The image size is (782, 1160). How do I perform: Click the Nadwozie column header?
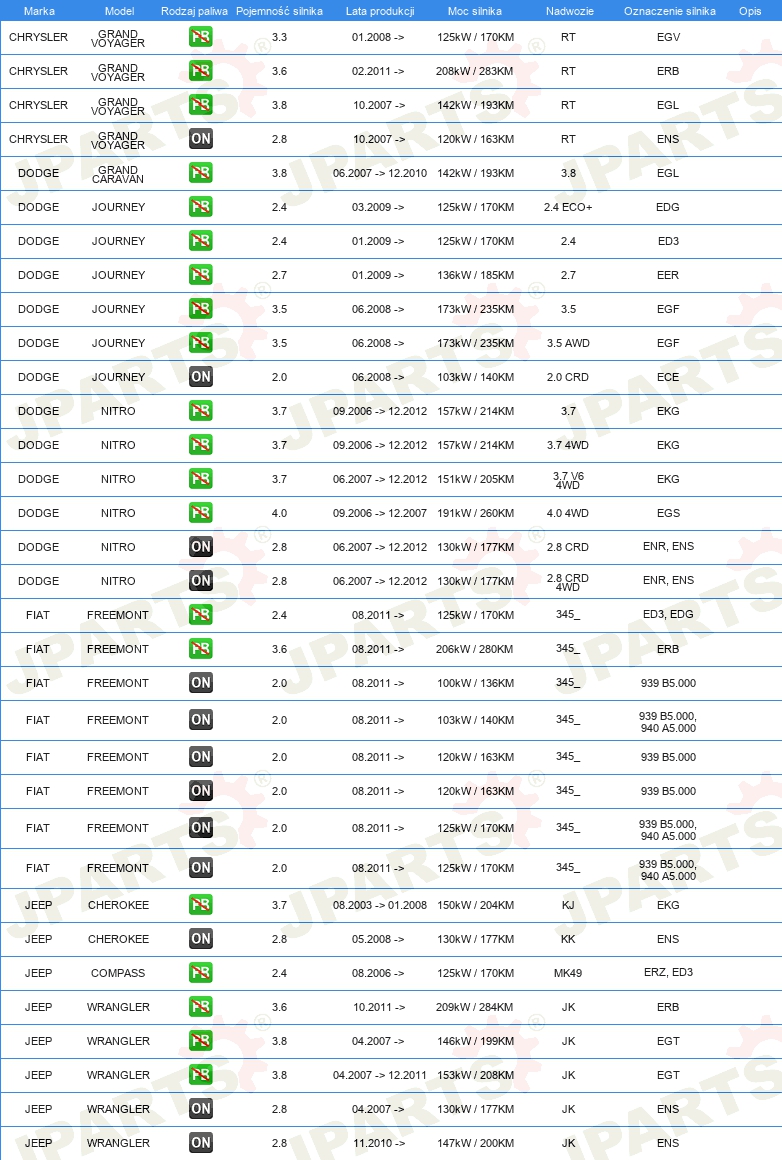click(x=569, y=11)
